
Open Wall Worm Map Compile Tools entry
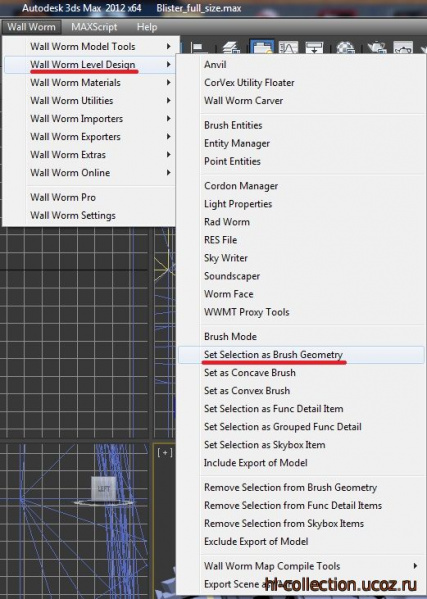point(272,566)
